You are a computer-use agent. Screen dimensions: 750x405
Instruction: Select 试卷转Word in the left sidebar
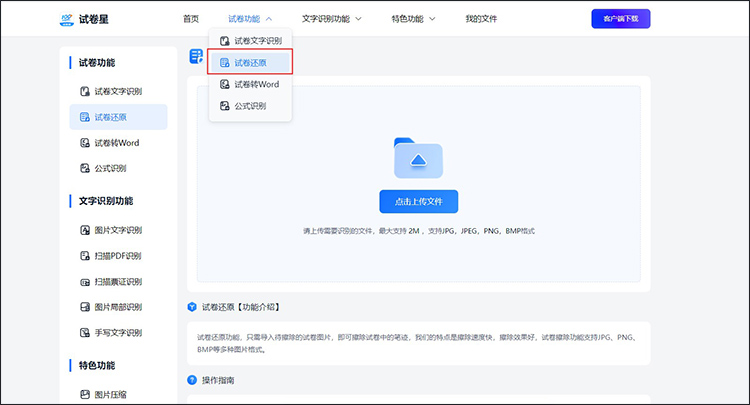click(118, 142)
